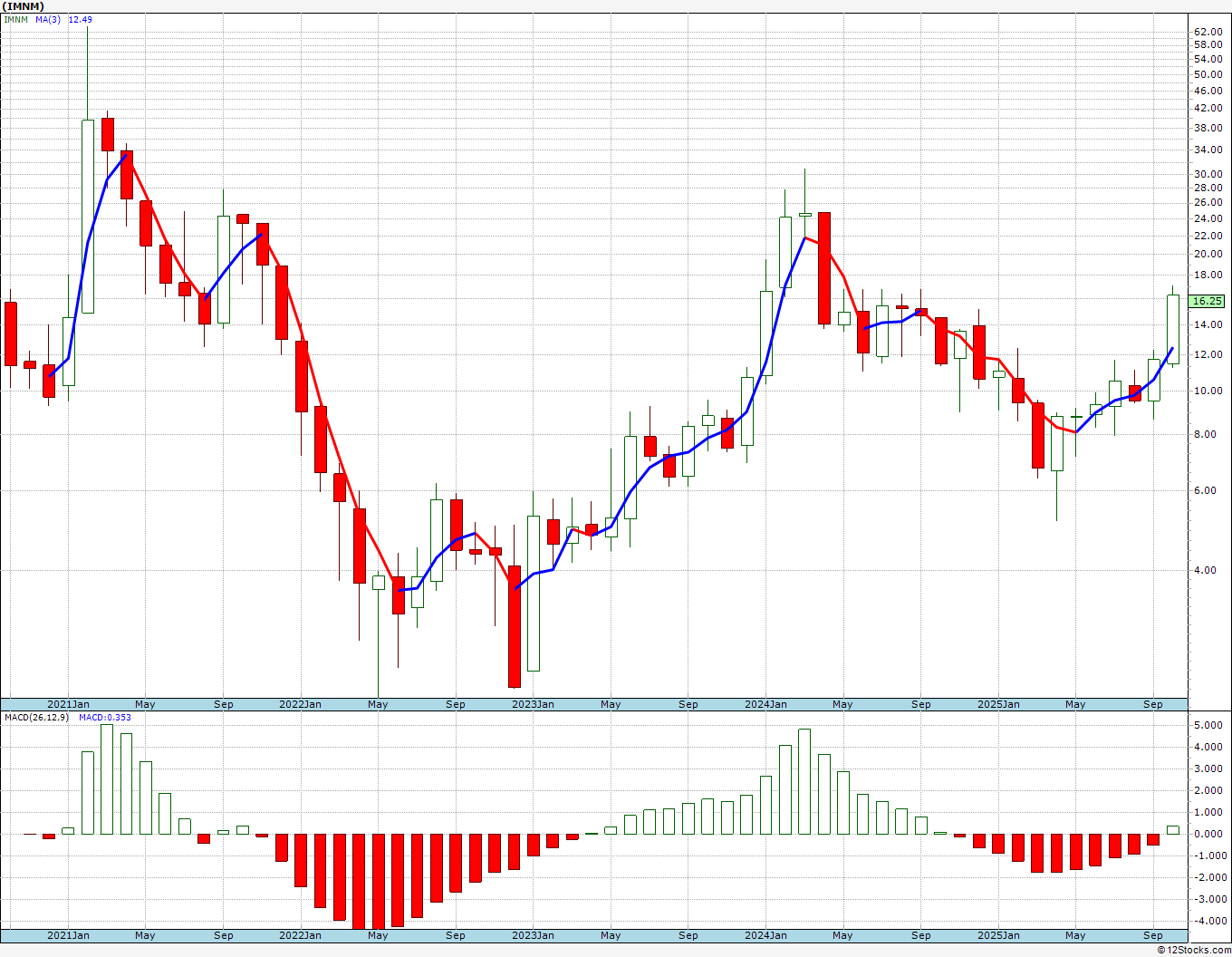Click the 0.000 MACD zero axis label
The width and height of the screenshot is (1232, 957).
pos(1208,835)
